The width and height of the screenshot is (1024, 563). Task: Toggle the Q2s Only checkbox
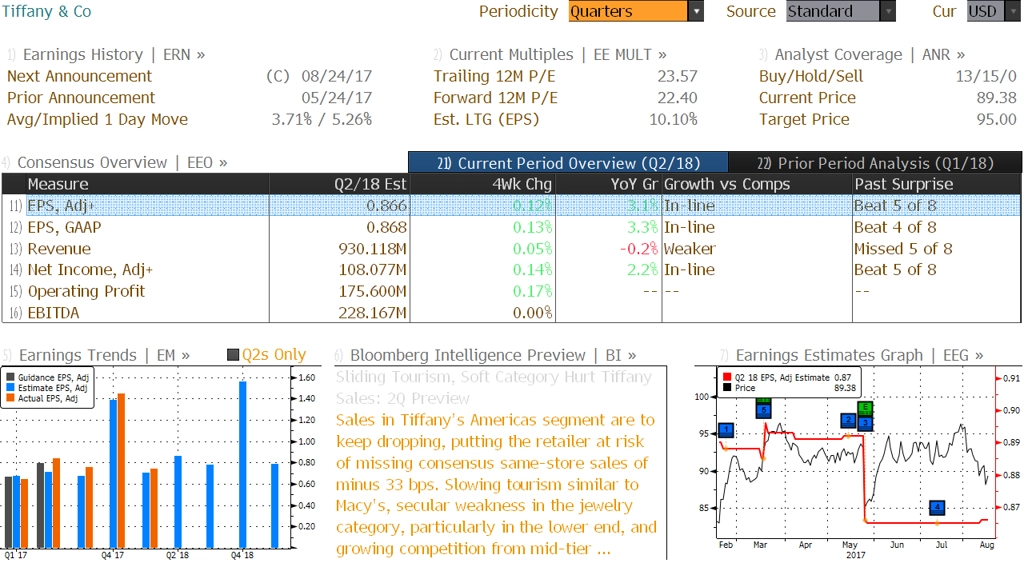233,355
